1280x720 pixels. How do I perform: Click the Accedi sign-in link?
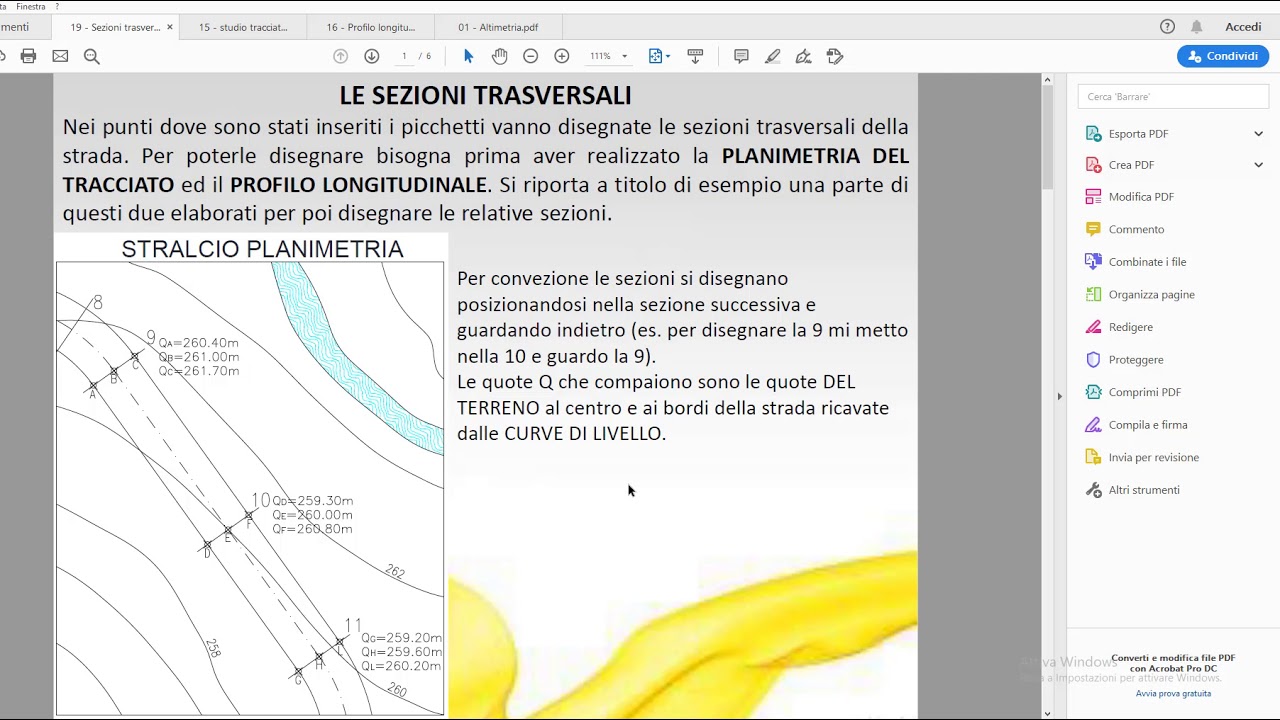(x=1243, y=27)
